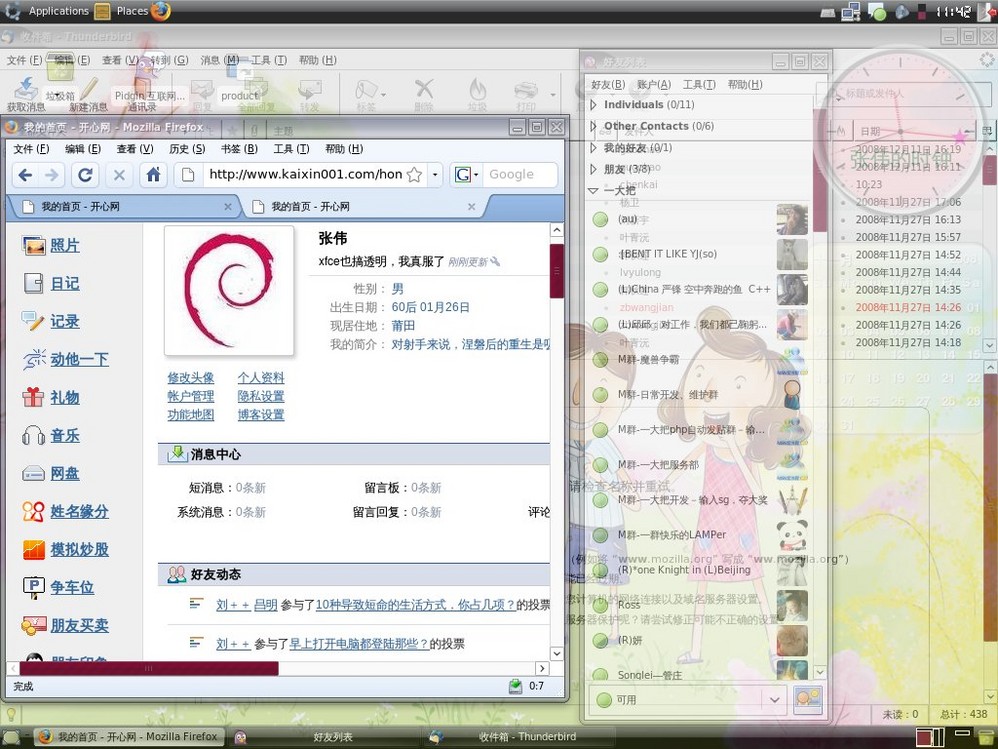Open the 个人资料 profile link
The width and height of the screenshot is (998, 749).
pos(261,378)
